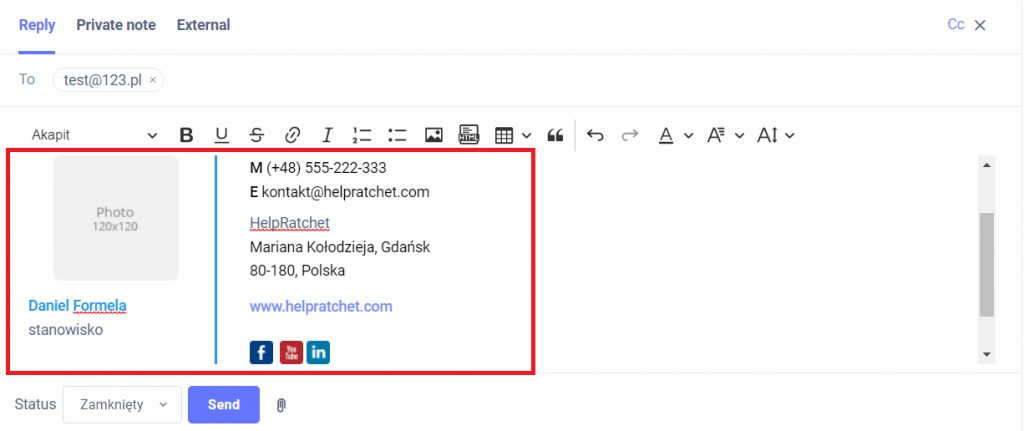Insert a numbered list
Viewport: 1024px width, 431px height.
pos(362,135)
